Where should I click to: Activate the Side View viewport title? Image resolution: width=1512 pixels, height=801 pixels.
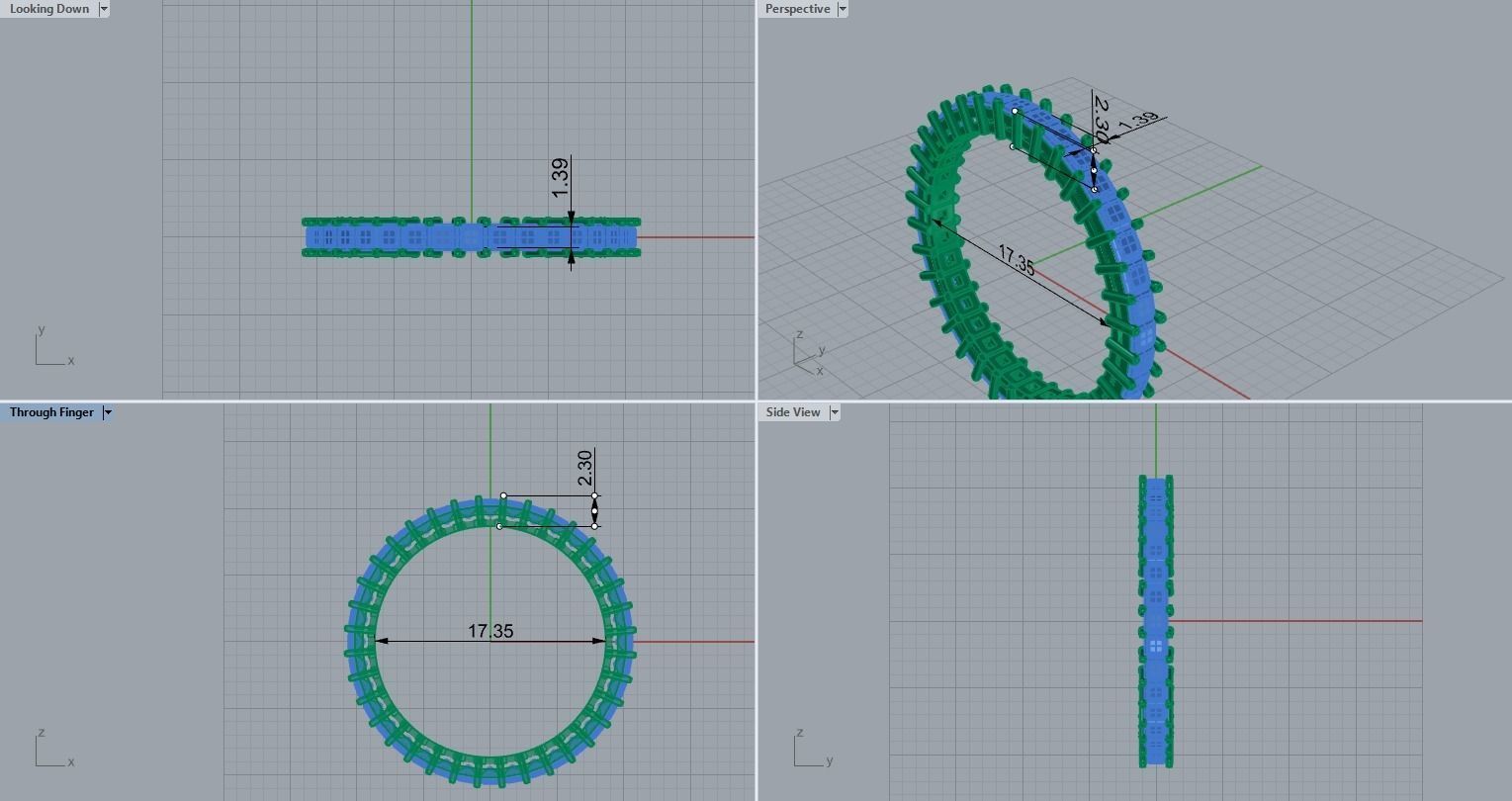pyautogui.click(x=792, y=412)
